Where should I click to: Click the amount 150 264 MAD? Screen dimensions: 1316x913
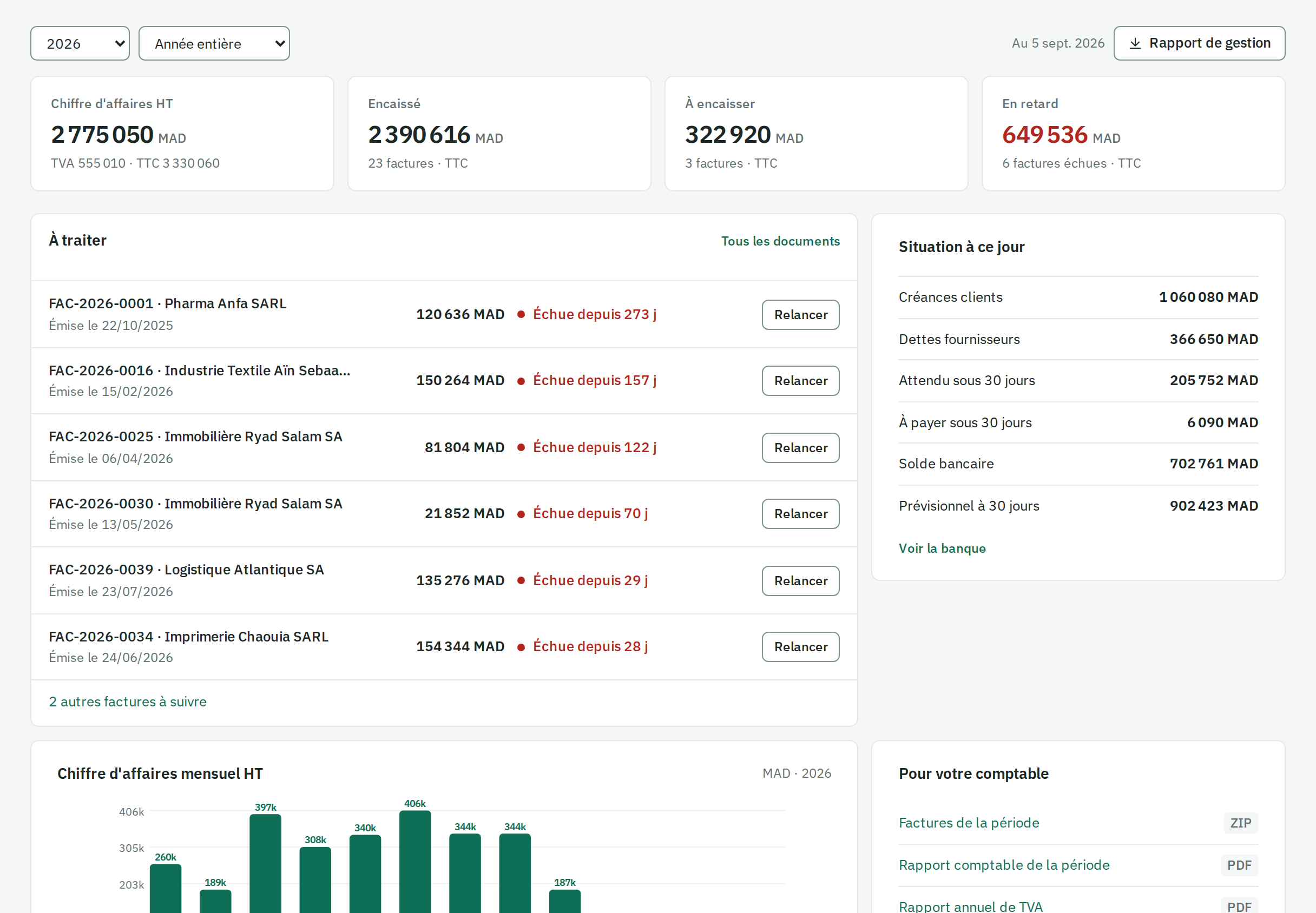click(460, 381)
